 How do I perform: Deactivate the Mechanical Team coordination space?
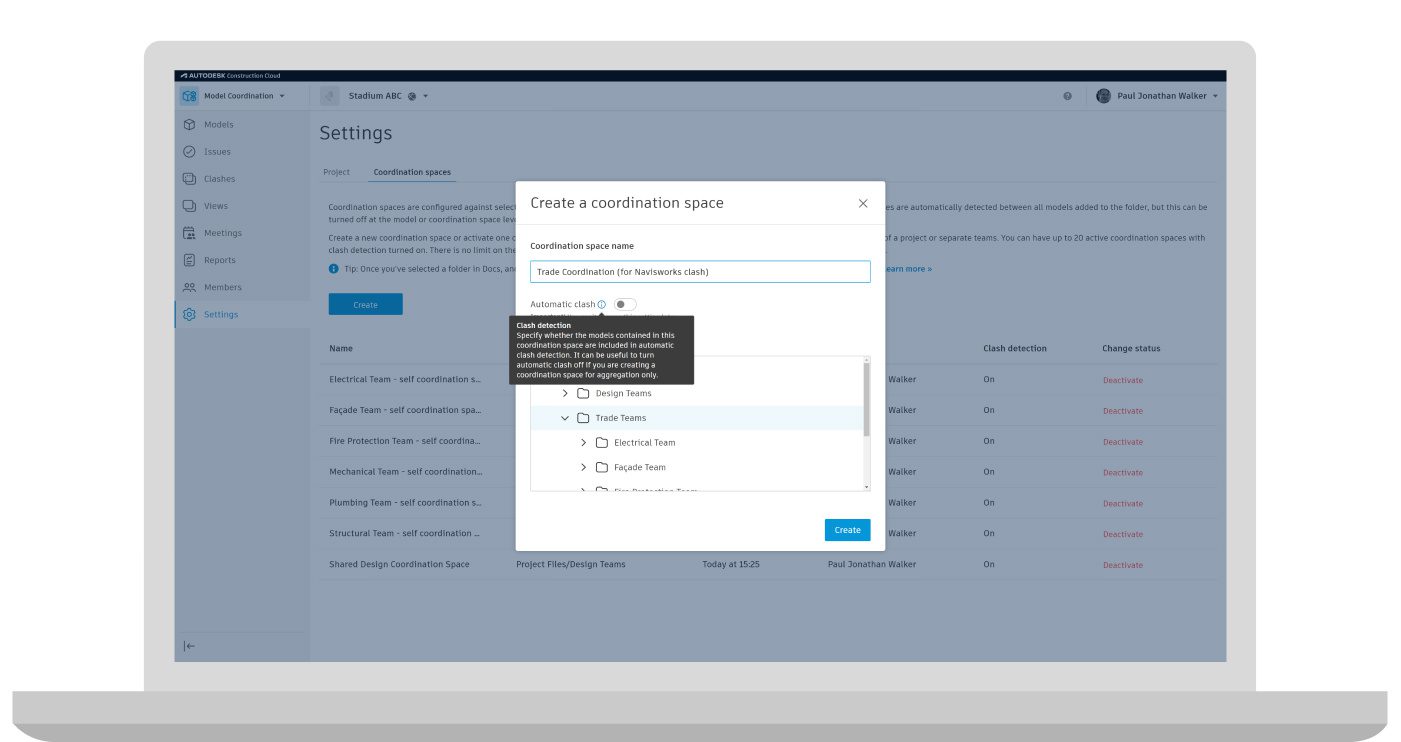[1123, 472]
